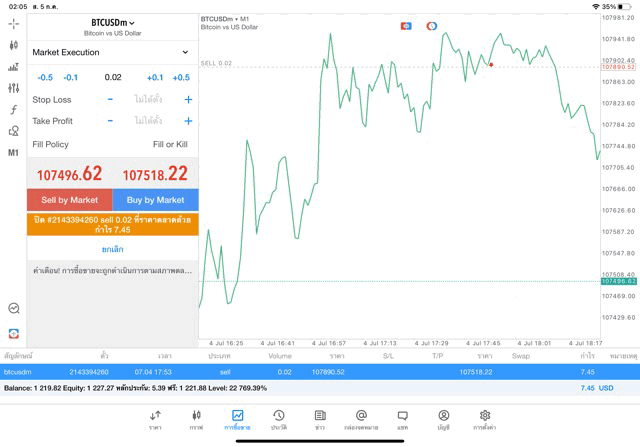
Task: Expand the BTCUSDm symbol dropdown
Action: 112,22
